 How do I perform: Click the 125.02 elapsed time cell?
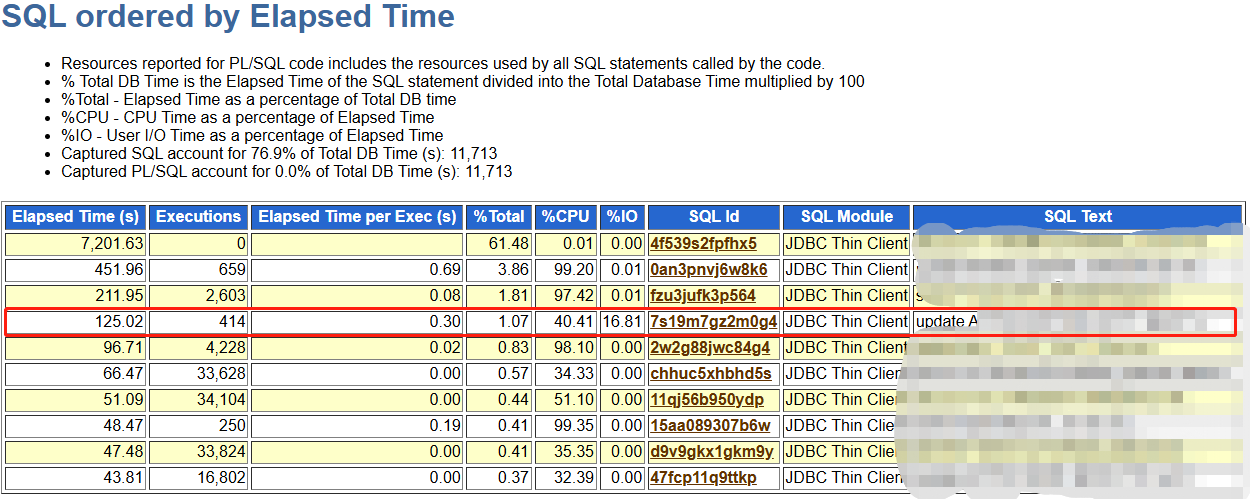tap(76, 322)
